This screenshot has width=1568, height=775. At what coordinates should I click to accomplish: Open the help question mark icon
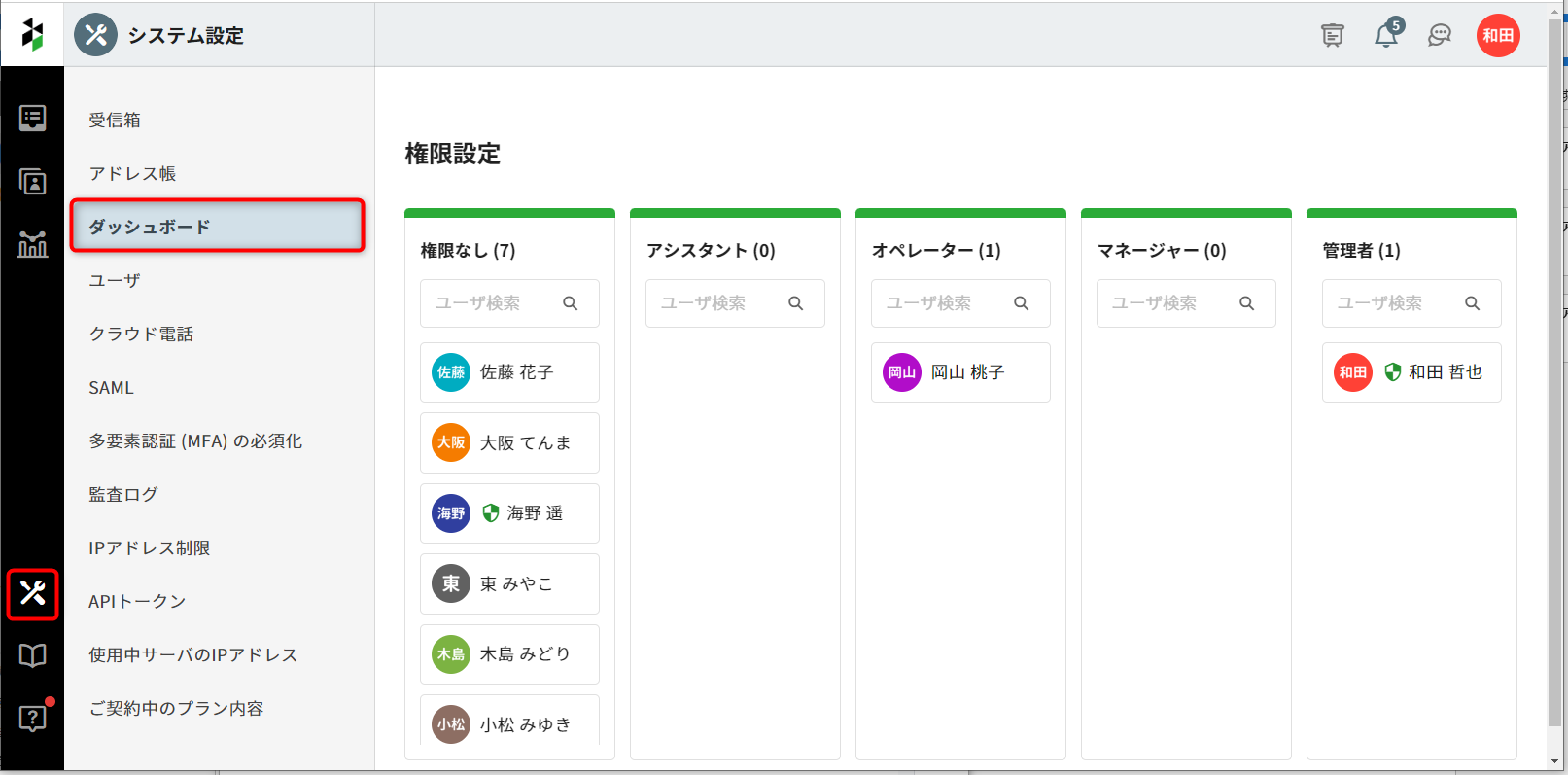[32, 719]
